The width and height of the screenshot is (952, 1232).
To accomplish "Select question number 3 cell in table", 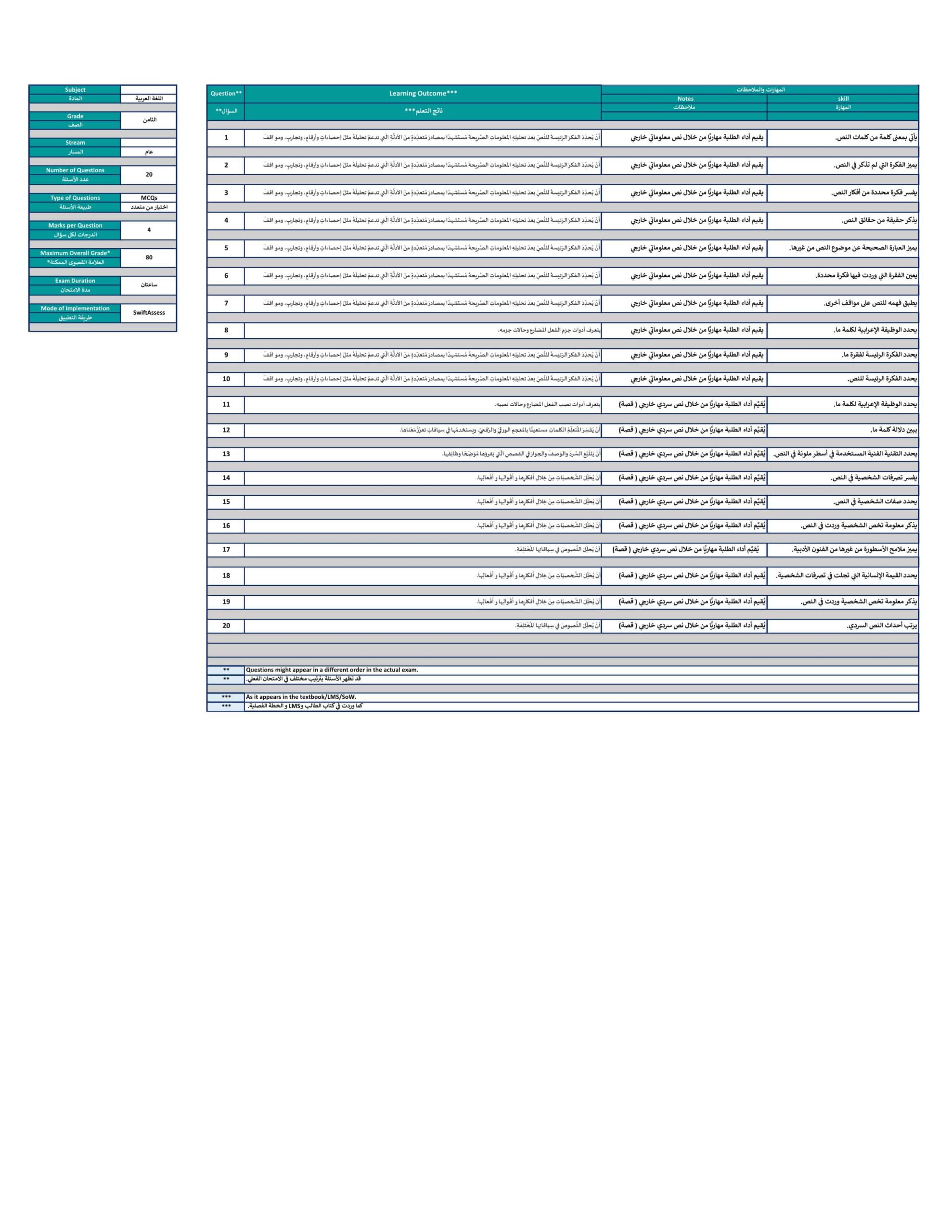I will coord(226,193).
